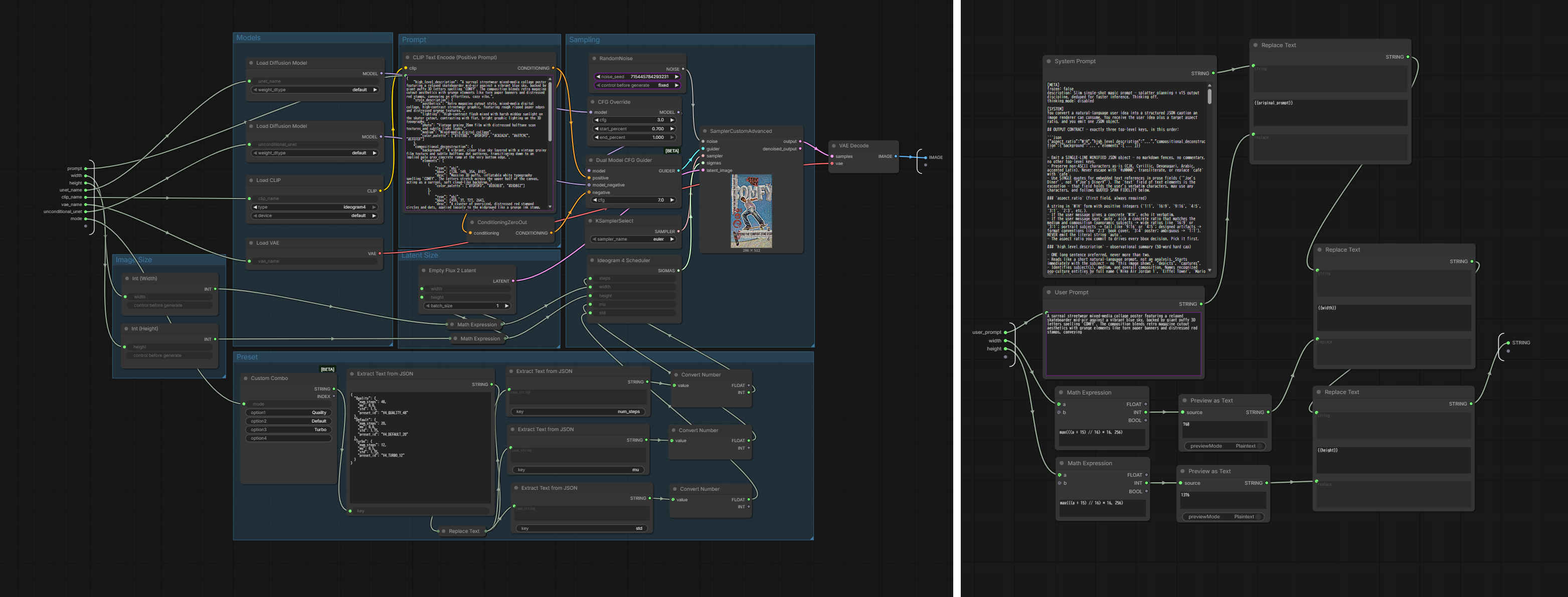The height and width of the screenshot is (597, 1568).
Task: Click the cfg 7.0 value slider
Action: (634, 200)
